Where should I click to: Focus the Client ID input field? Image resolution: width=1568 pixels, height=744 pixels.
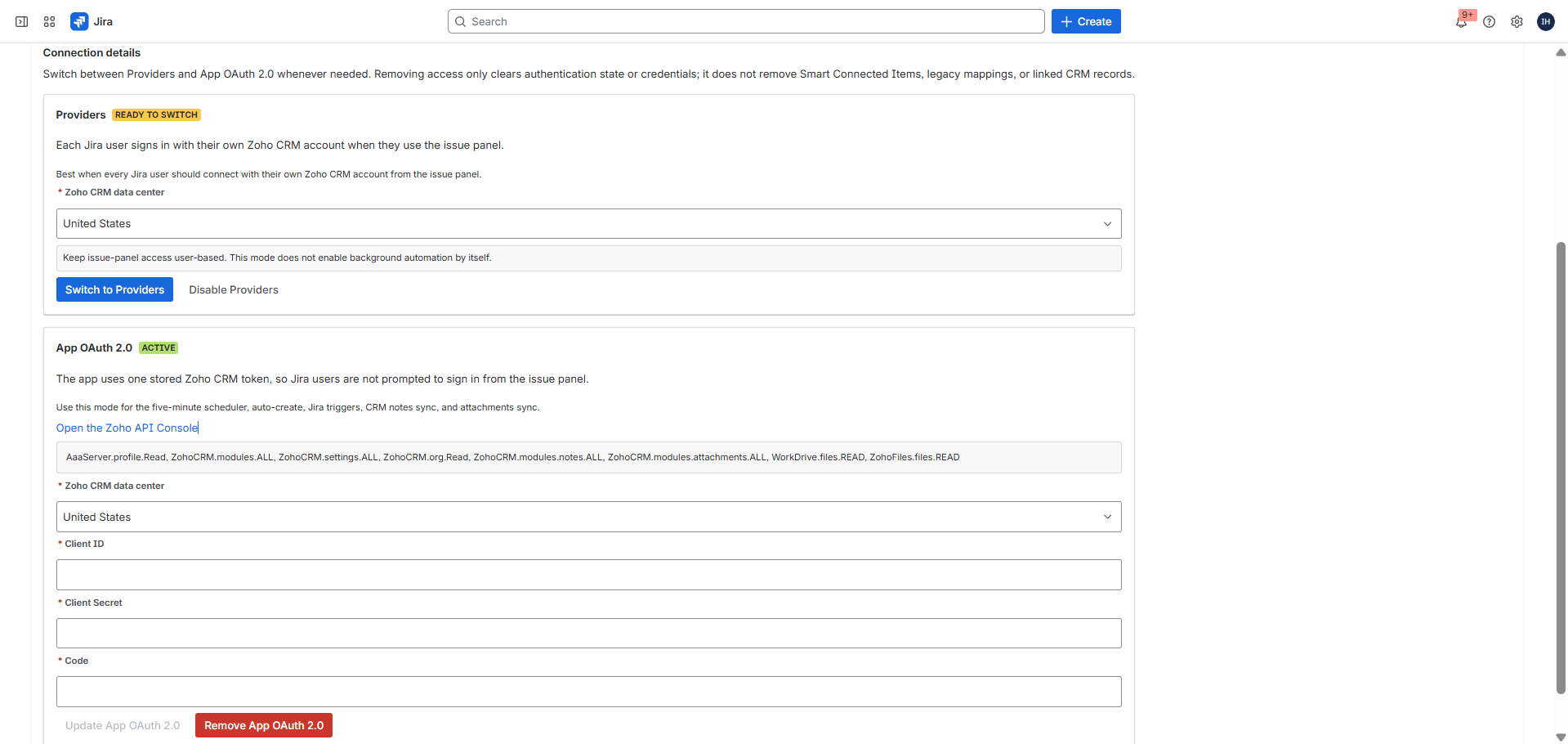pyautogui.click(x=587, y=575)
